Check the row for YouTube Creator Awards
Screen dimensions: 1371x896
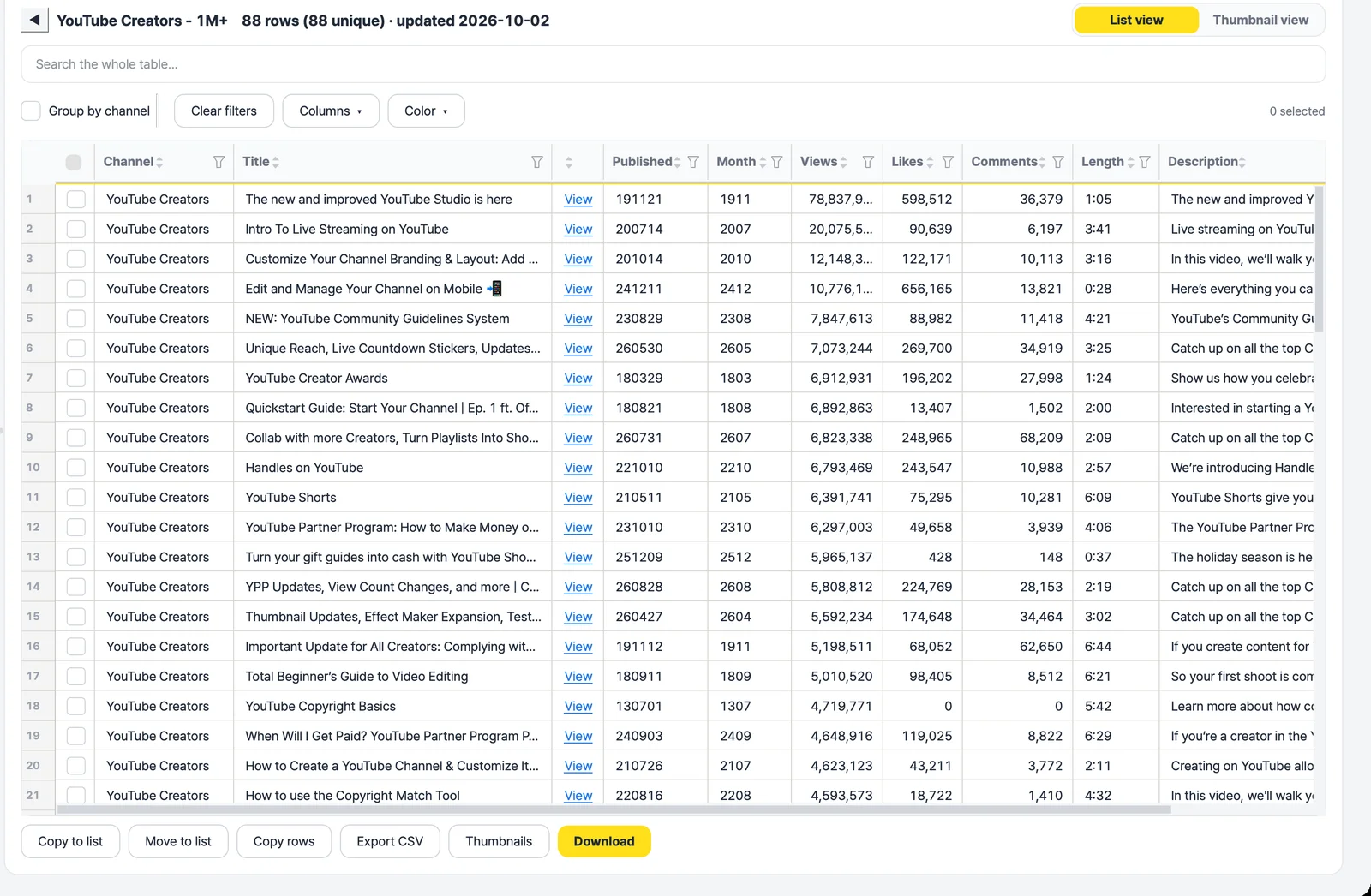(76, 378)
